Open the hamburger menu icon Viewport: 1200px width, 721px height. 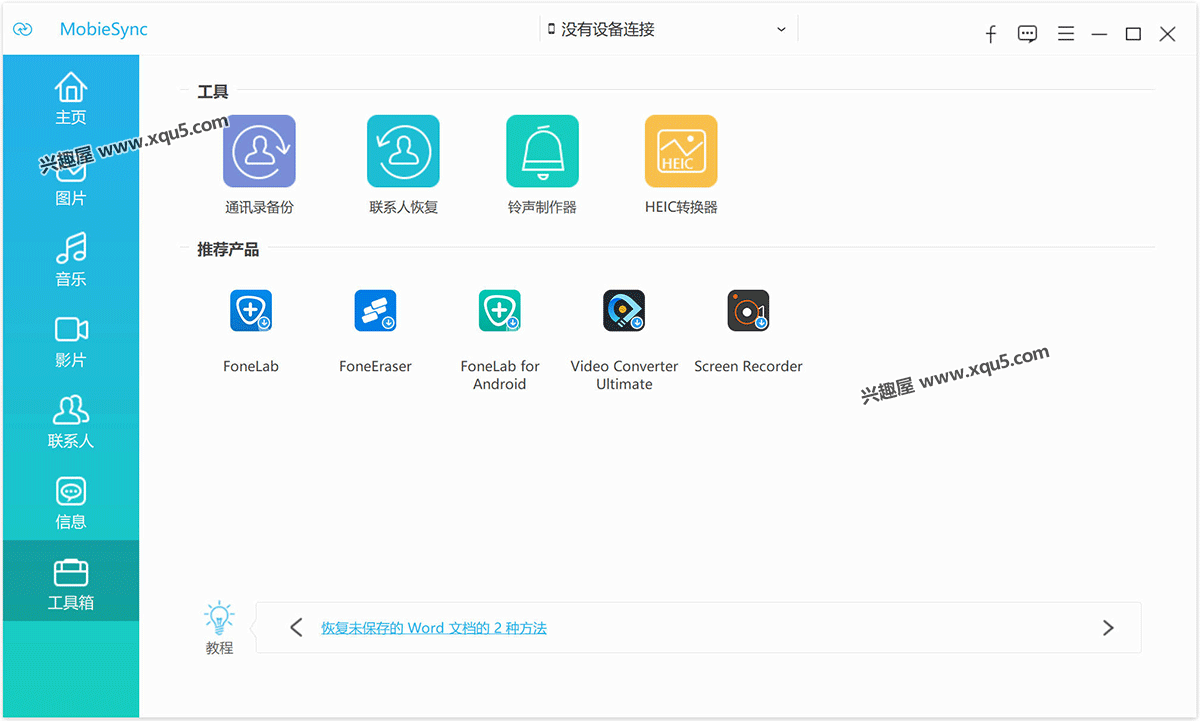[1066, 34]
